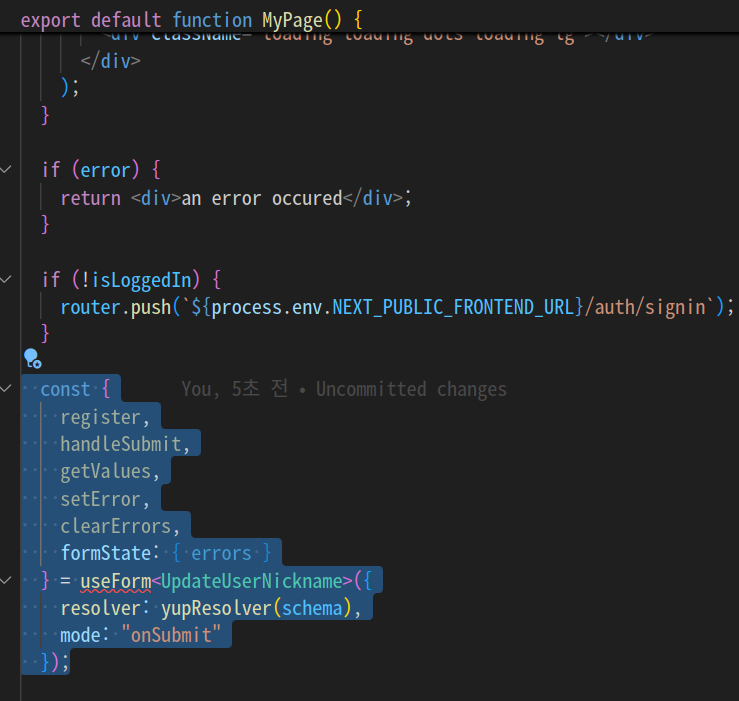This screenshot has height=701, width=739.
Task: Click the formState property name
Action: click(106, 553)
